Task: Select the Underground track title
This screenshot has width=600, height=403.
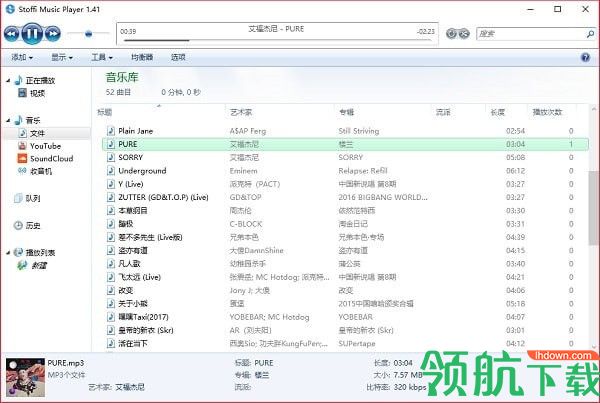Action: click(142, 171)
